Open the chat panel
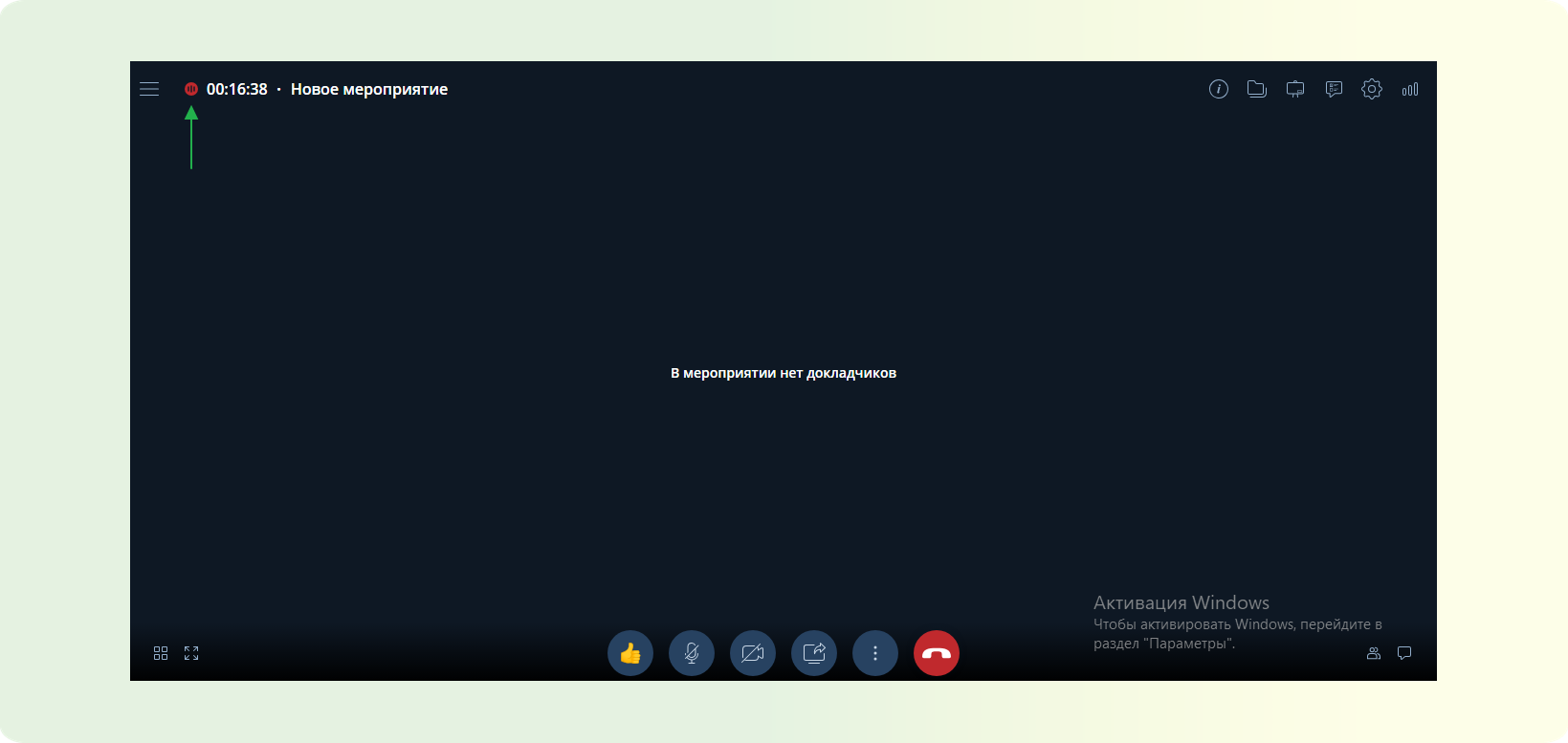1568x743 pixels. (1404, 653)
